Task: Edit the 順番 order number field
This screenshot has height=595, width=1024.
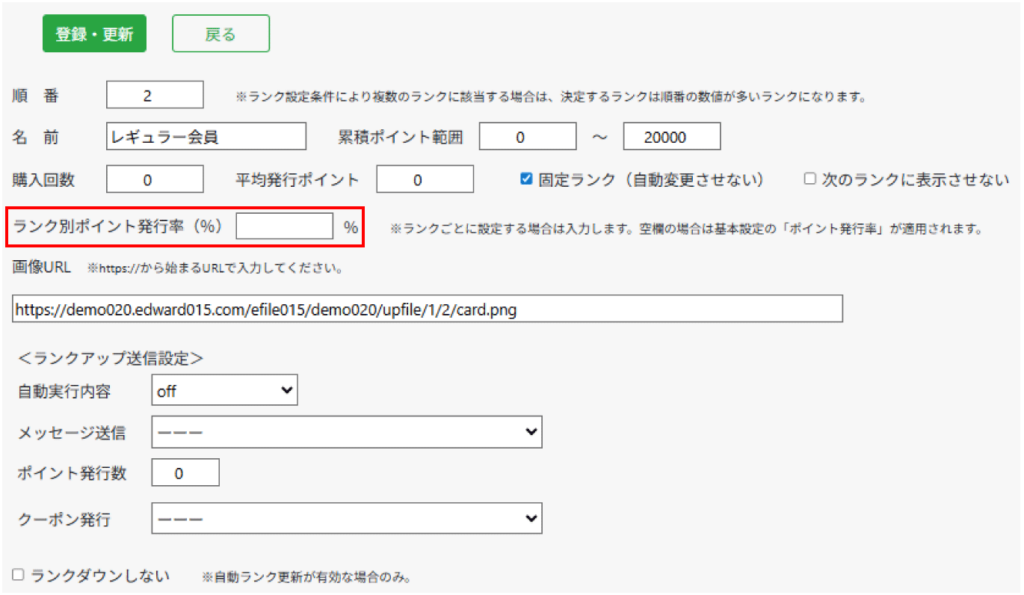Action: (152, 94)
